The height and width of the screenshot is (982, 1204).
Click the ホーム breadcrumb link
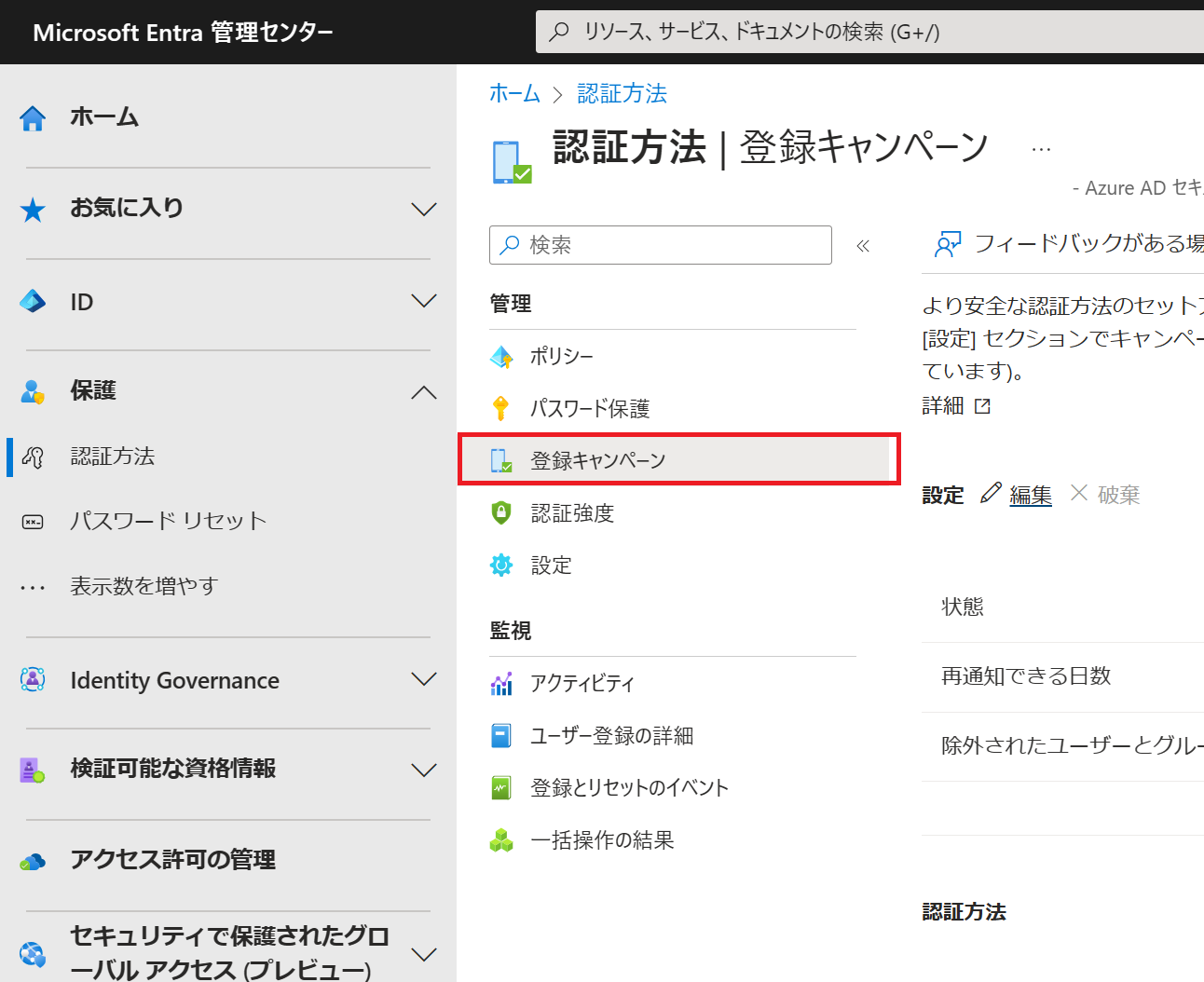[515, 93]
